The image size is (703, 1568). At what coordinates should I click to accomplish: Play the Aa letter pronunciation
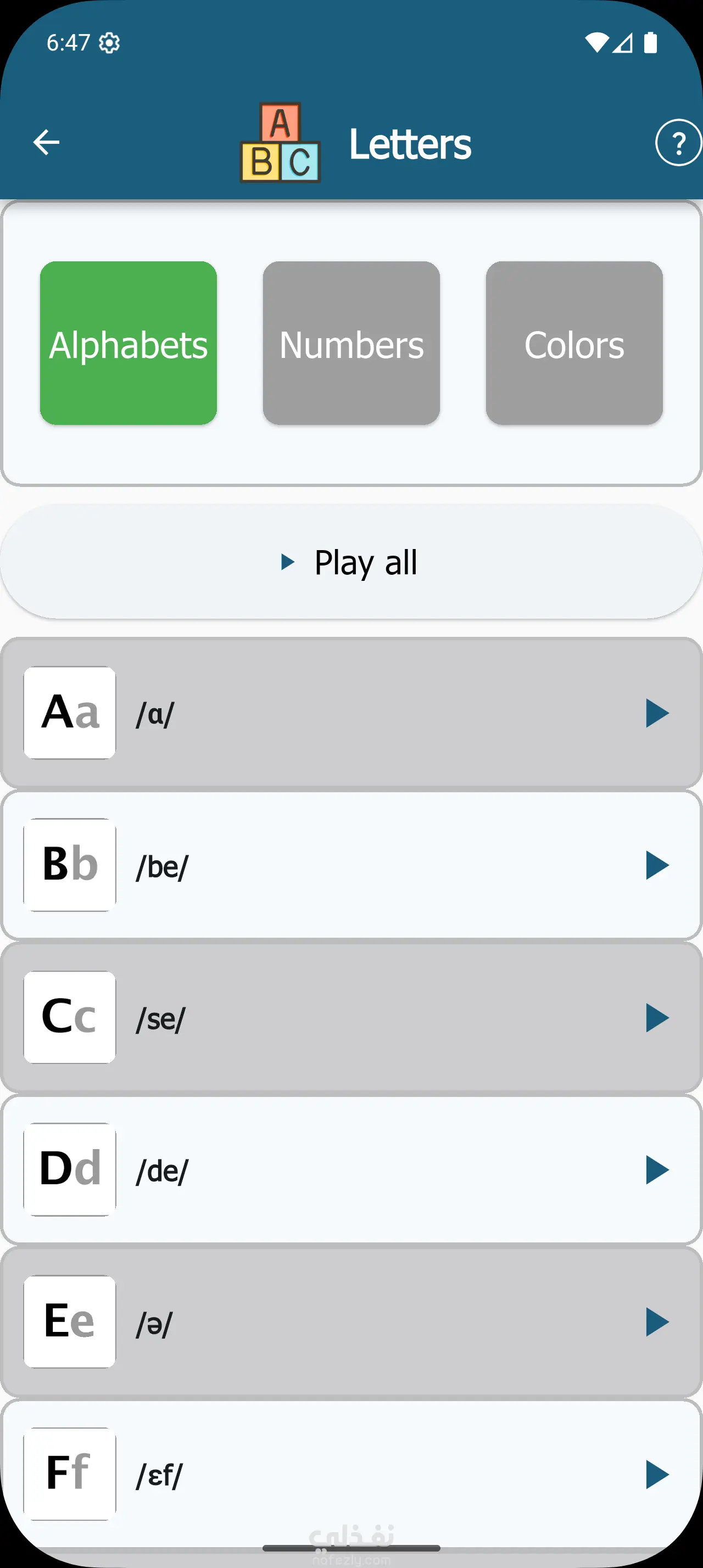[x=657, y=713]
